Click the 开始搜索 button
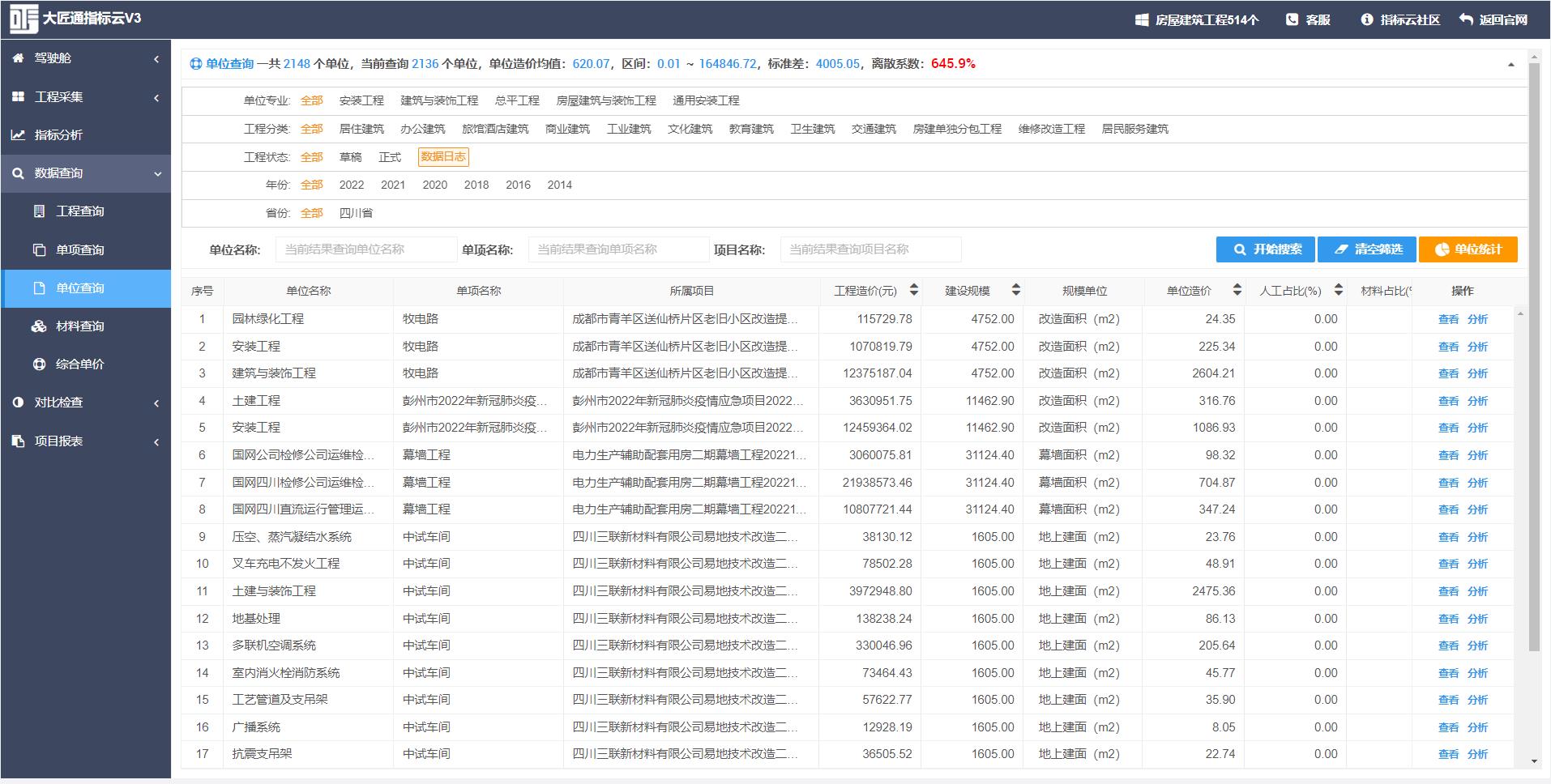Screen dimensions: 1551x784 [x=1266, y=249]
